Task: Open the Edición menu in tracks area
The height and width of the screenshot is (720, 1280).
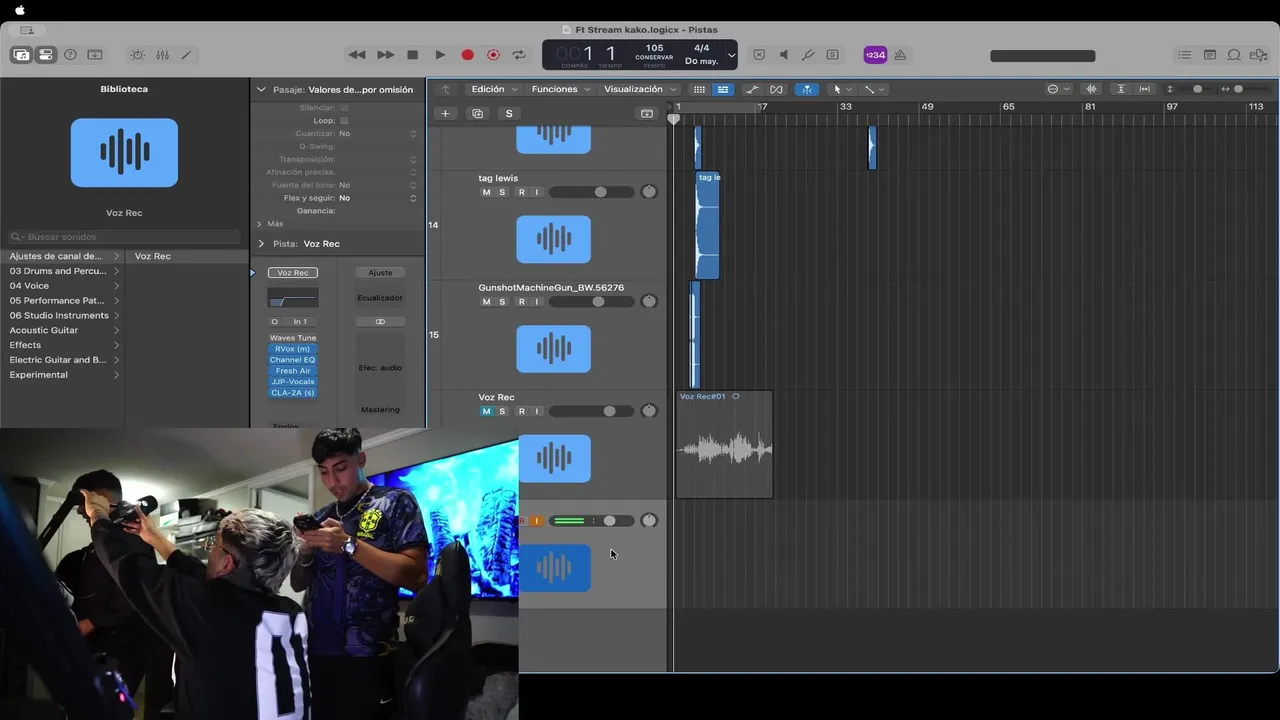Action: coord(494,89)
